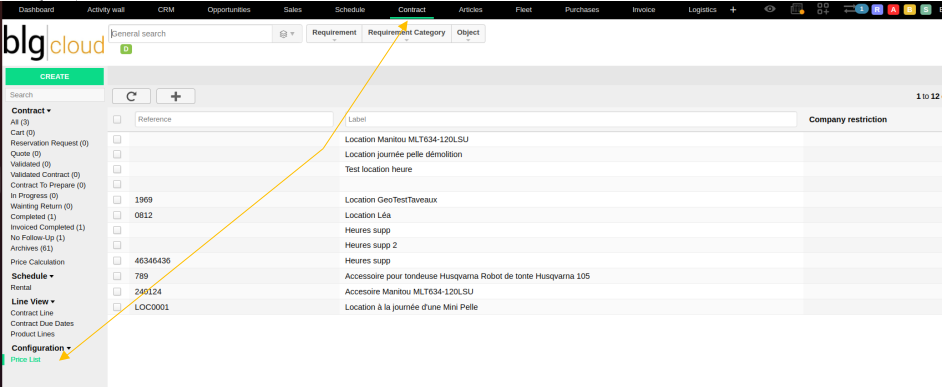Switch to the CRM tab
The width and height of the screenshot is (945, 387).
[x=166, y=10]
